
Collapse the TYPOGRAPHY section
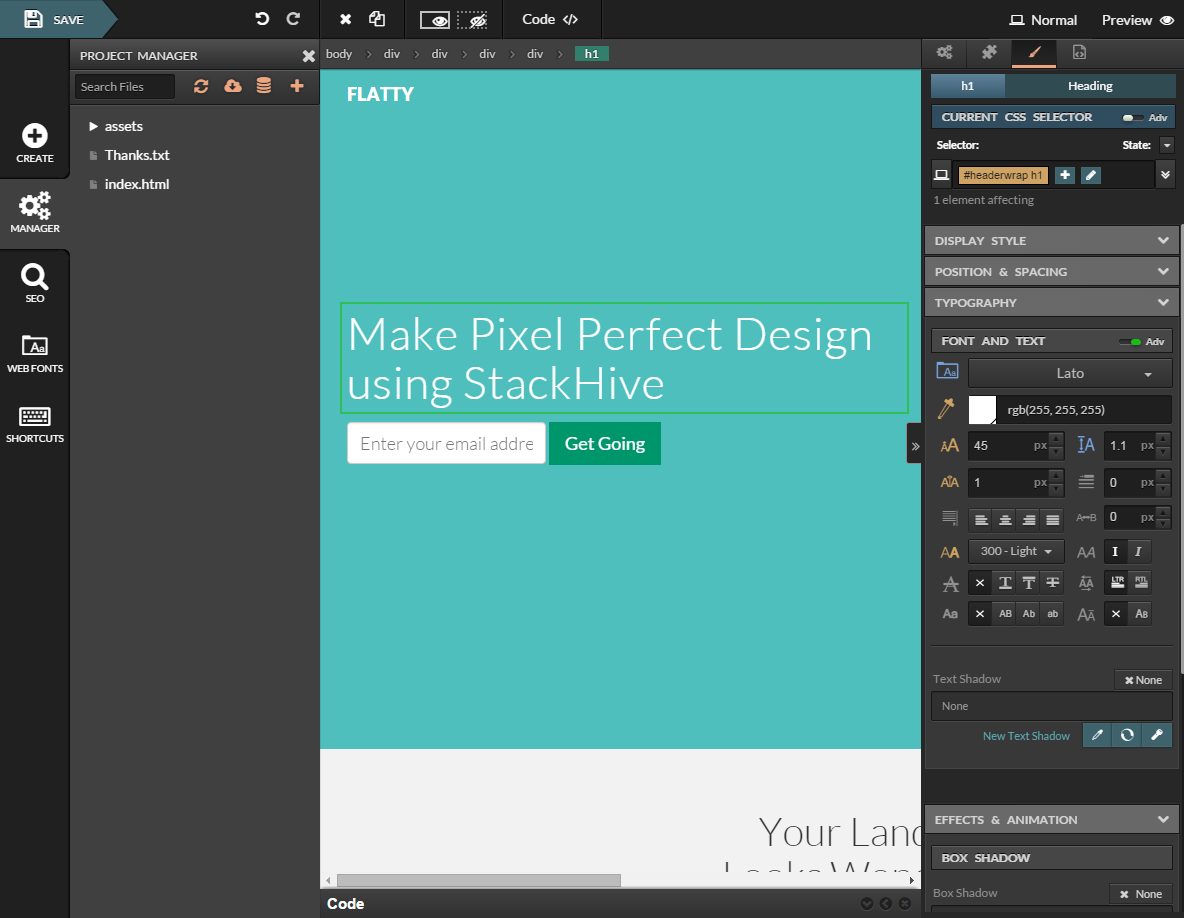pos(1051,303)
